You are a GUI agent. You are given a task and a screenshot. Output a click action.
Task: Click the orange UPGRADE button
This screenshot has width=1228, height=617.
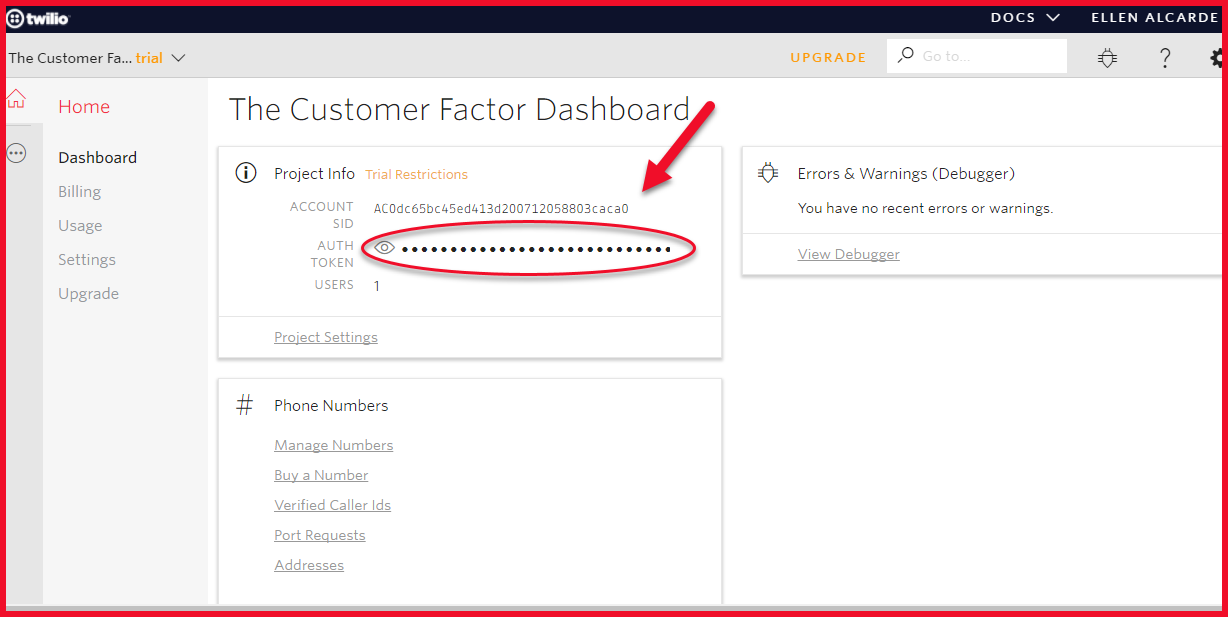tap(828, 57)
